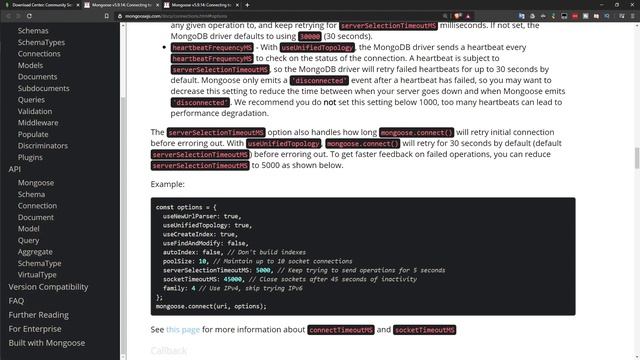Open the API section heading in the sidebar
Screen dimensions: 640x360
click(x=14, y=169)
